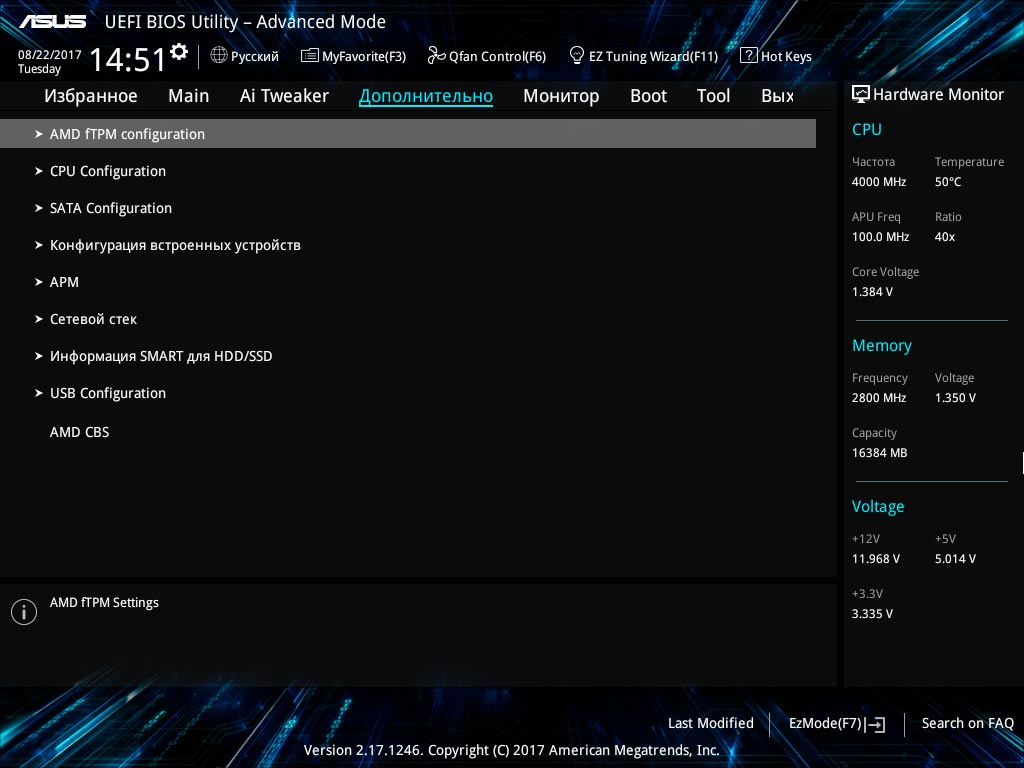
Task: Switch to the Tool tab
Action: click(x=713, y=96)
